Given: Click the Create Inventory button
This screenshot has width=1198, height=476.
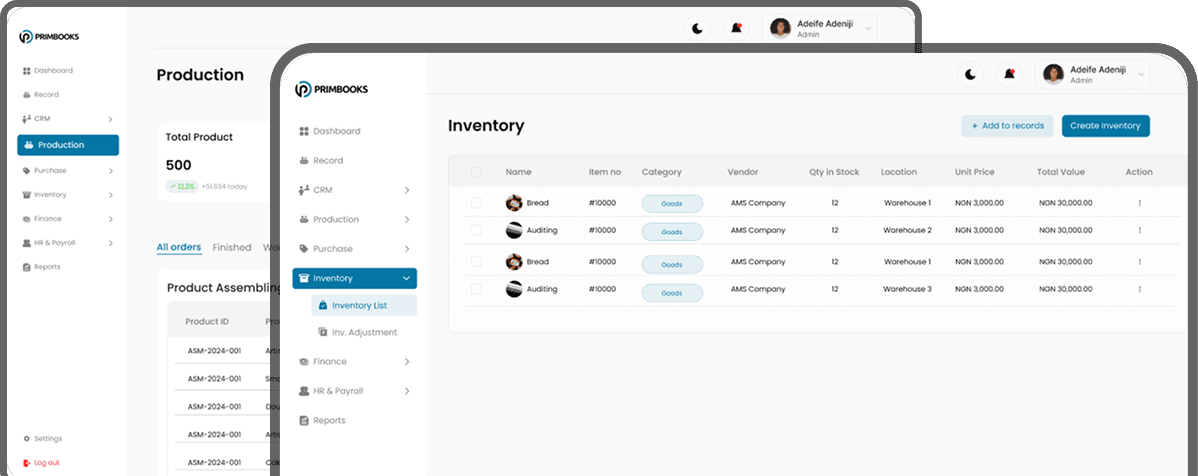Looking at the screenshot, I should 1106,126.
